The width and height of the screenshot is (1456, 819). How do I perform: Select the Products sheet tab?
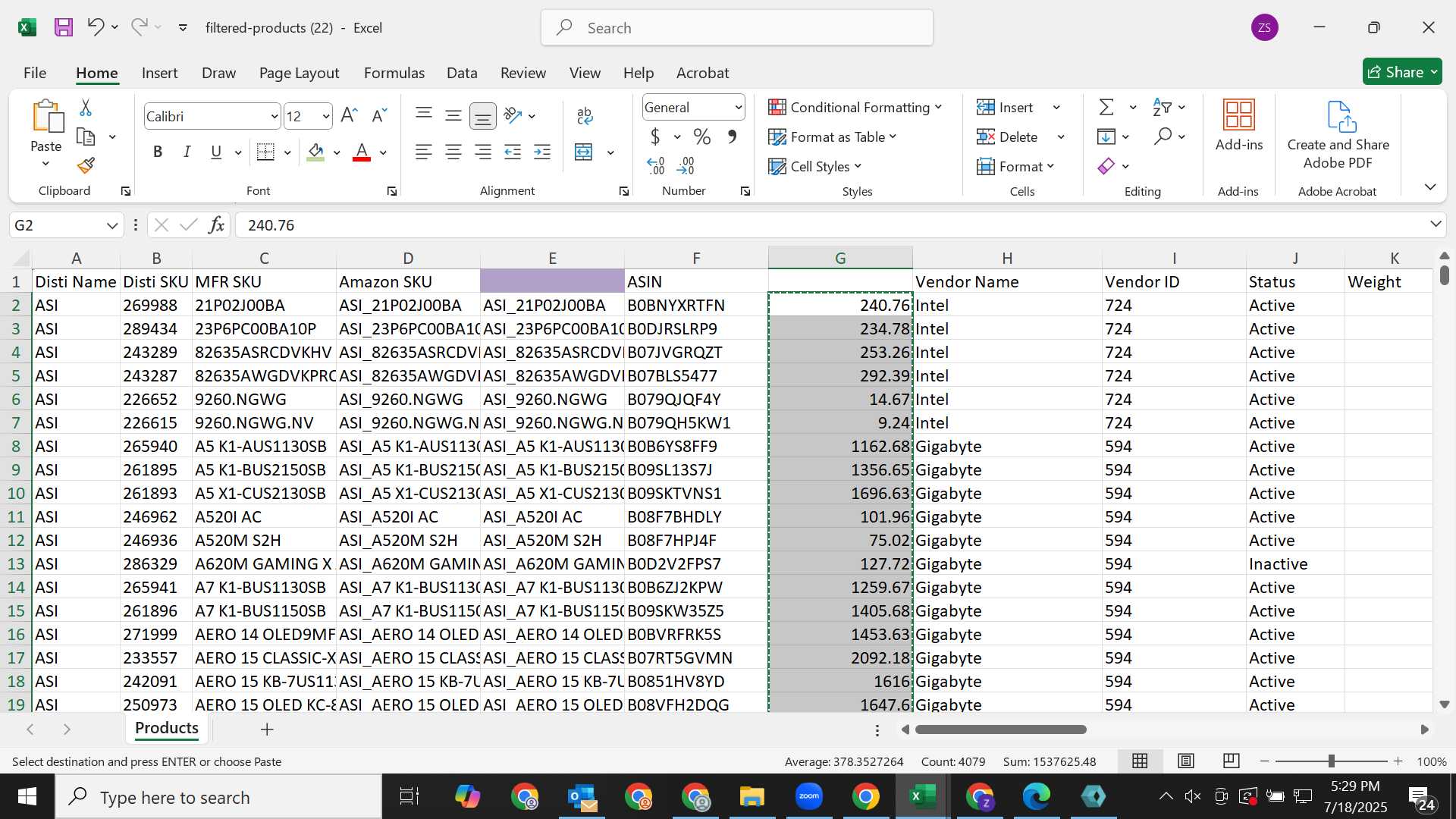click(x=167, y=728)
